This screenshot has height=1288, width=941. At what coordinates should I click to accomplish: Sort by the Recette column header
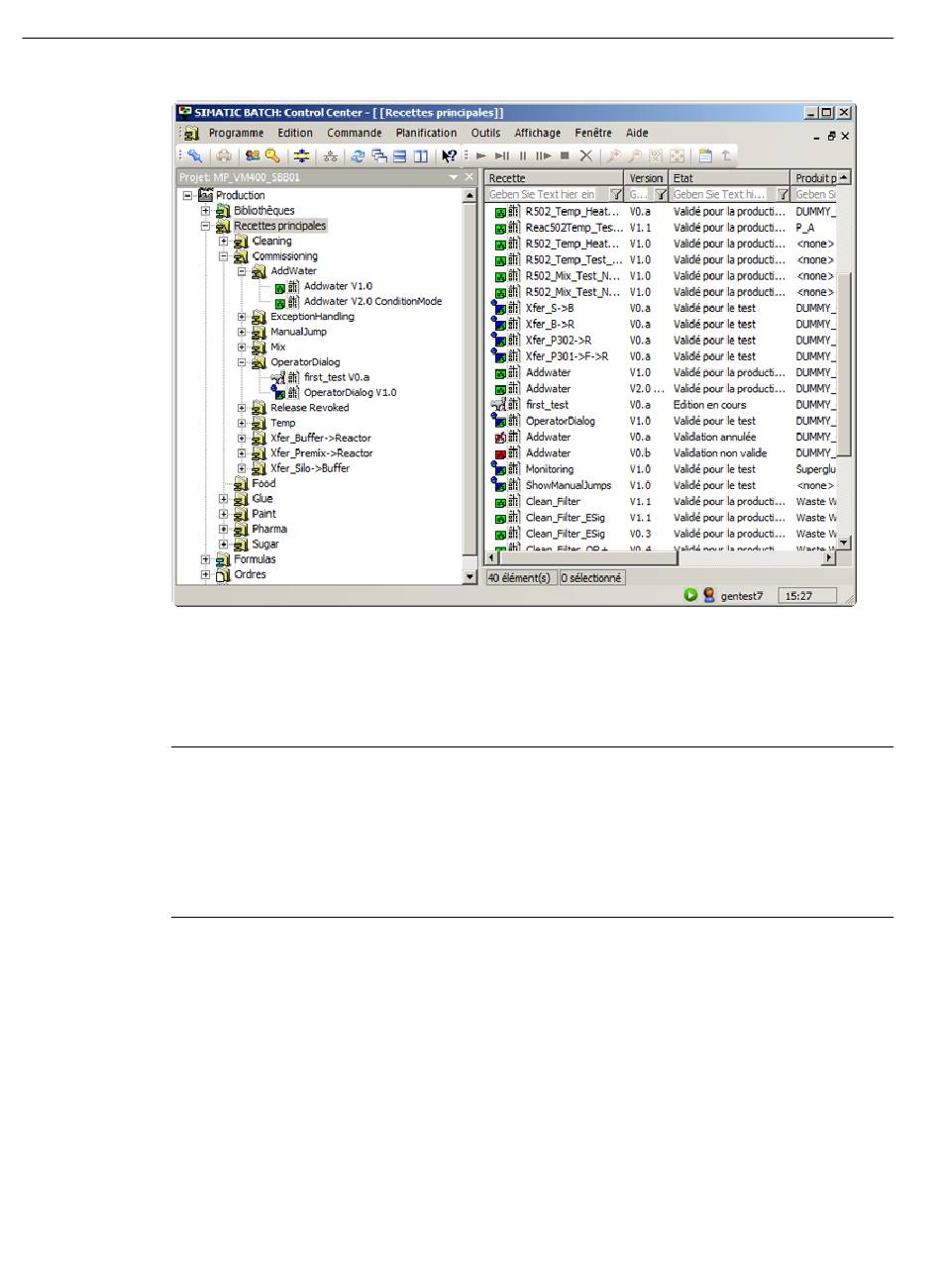coord(555,178)
